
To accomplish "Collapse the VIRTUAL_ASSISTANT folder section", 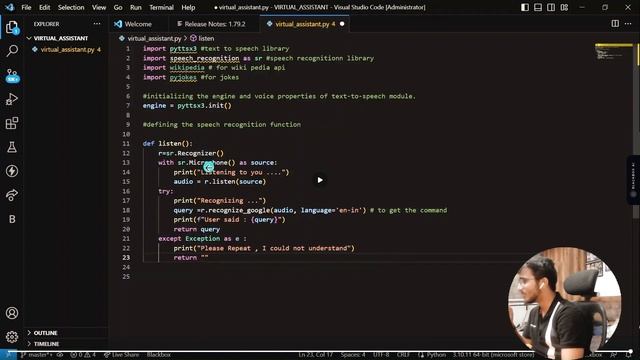I will pyautogui.click(x=60, y=38).
